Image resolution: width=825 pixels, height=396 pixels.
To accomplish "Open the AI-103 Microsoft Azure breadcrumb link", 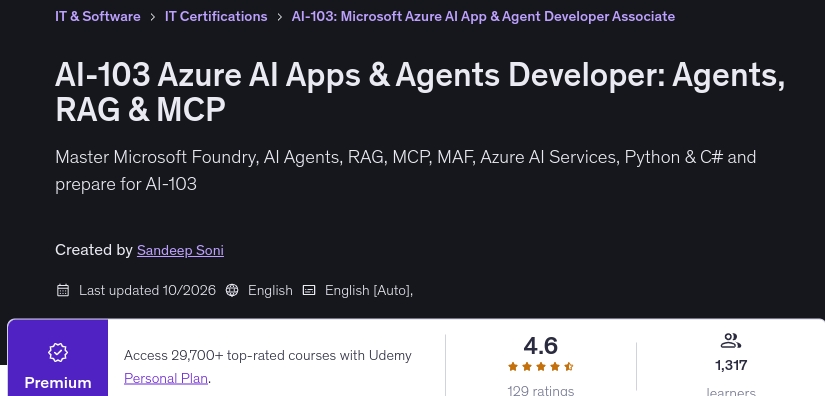I will point(483,16).
